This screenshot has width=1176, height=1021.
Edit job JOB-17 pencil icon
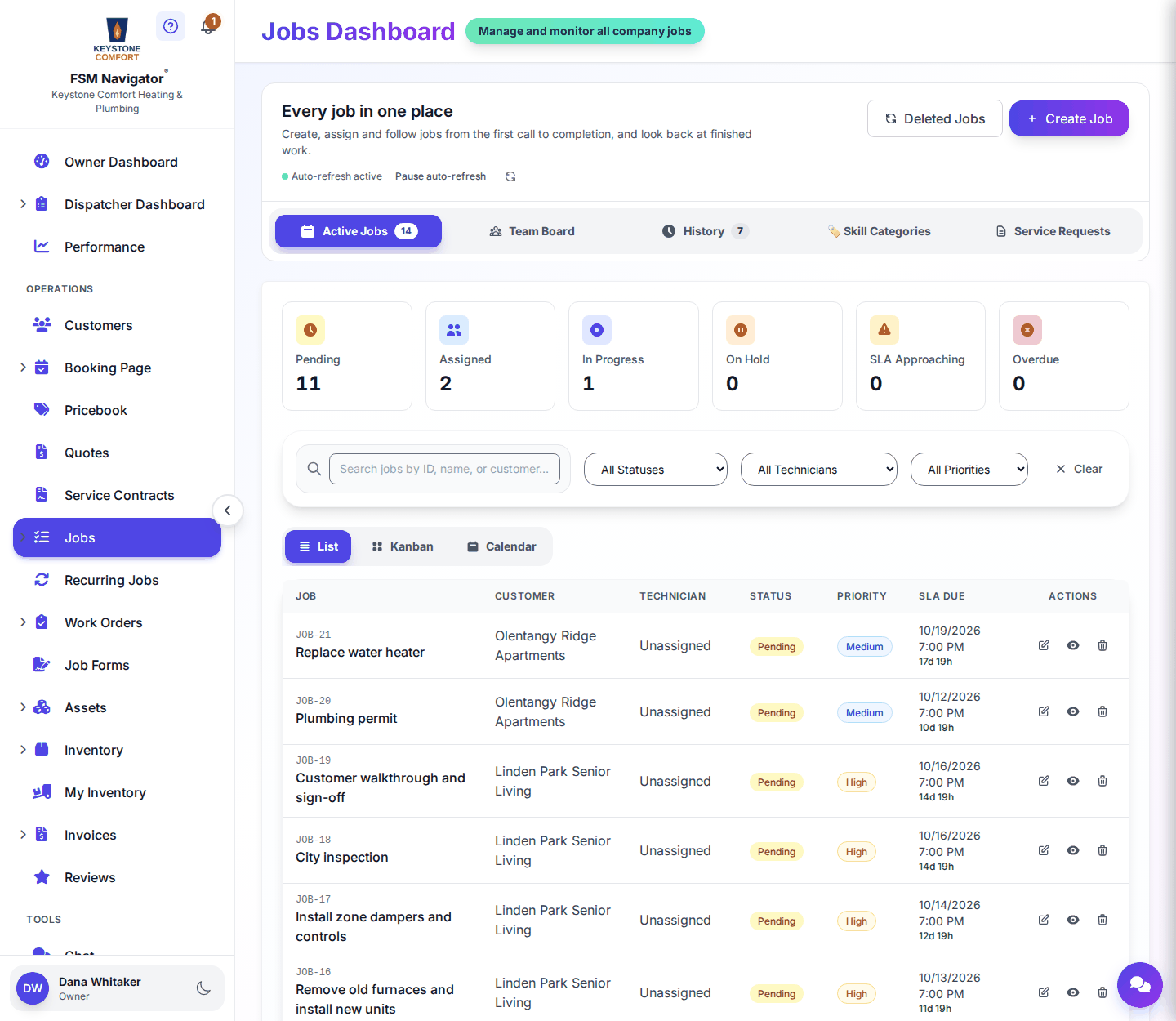click(1044, 920)
